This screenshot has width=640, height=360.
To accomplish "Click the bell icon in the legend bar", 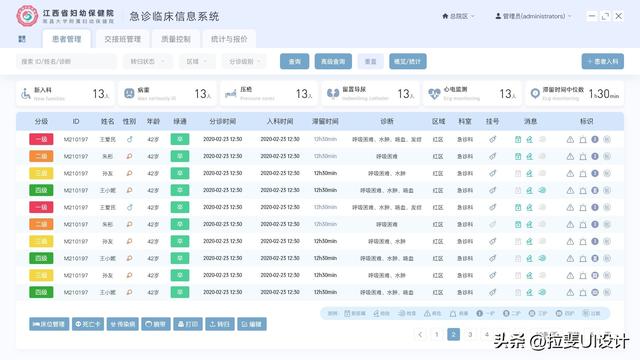I will (453, 313).
